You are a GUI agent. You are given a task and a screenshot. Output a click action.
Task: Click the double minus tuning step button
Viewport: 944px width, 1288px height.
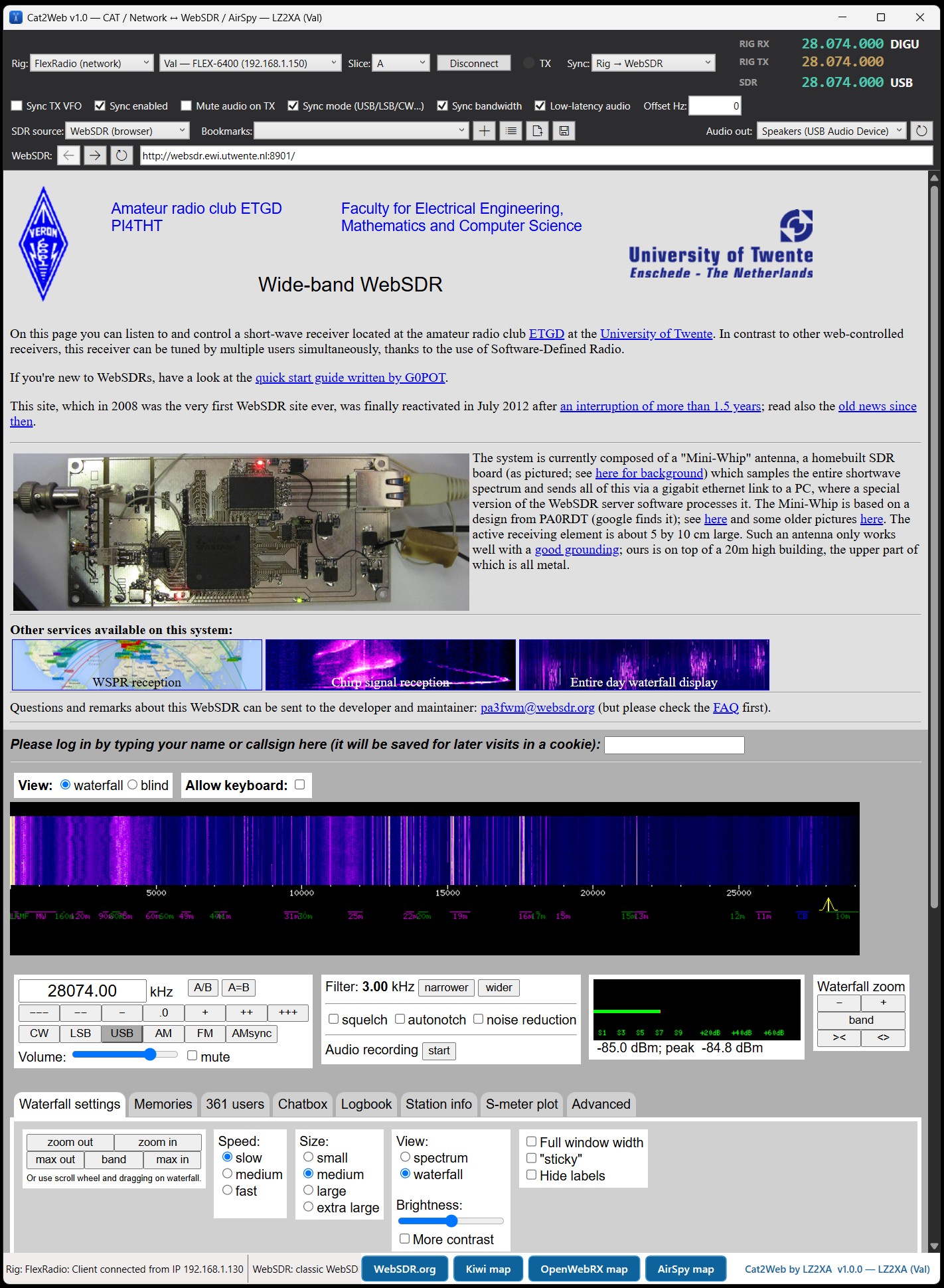(x=80, y=1012)
